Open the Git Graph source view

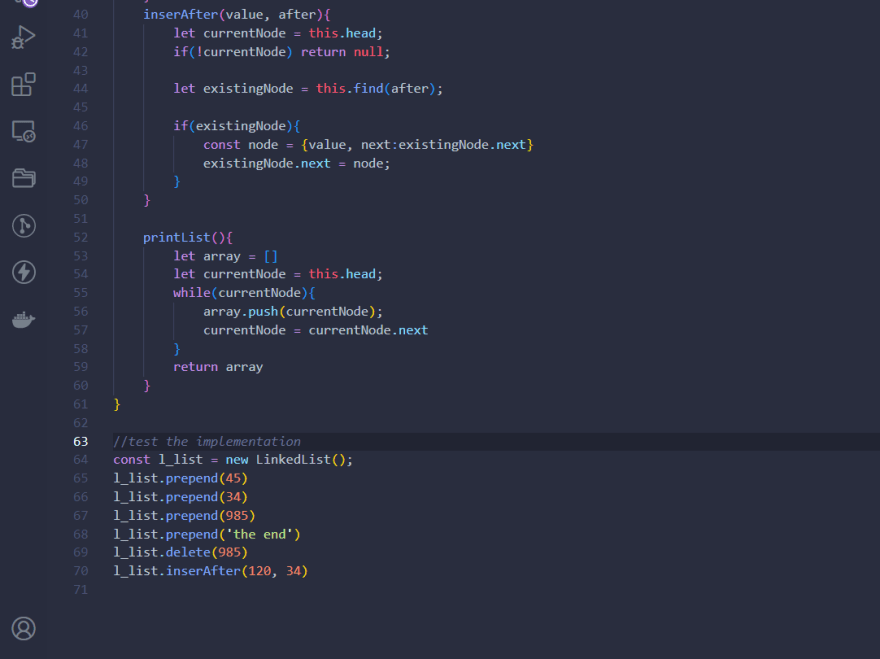tap(24, 226)
